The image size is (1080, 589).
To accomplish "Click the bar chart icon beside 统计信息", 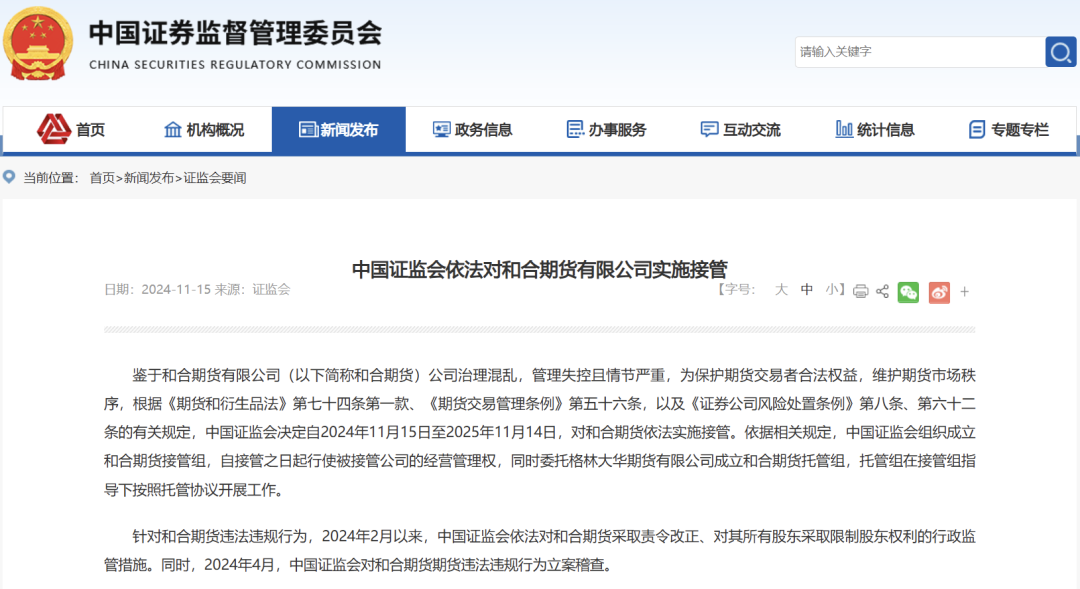I will click(844, 129).
